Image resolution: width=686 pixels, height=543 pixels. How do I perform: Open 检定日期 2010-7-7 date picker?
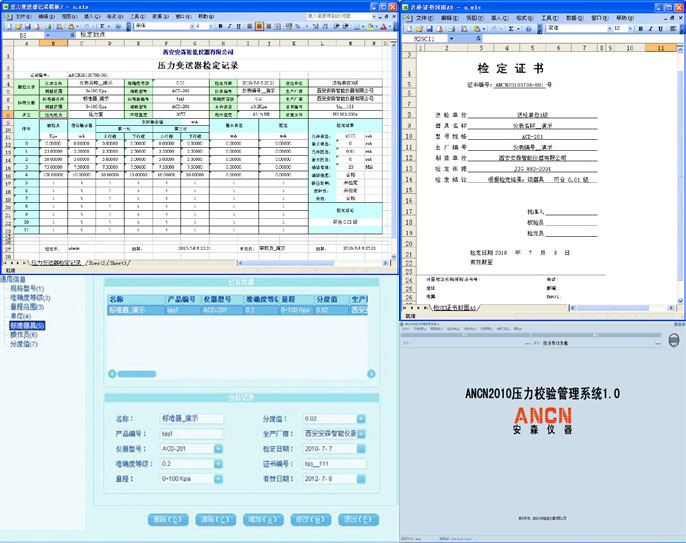[x=361, y=449]
